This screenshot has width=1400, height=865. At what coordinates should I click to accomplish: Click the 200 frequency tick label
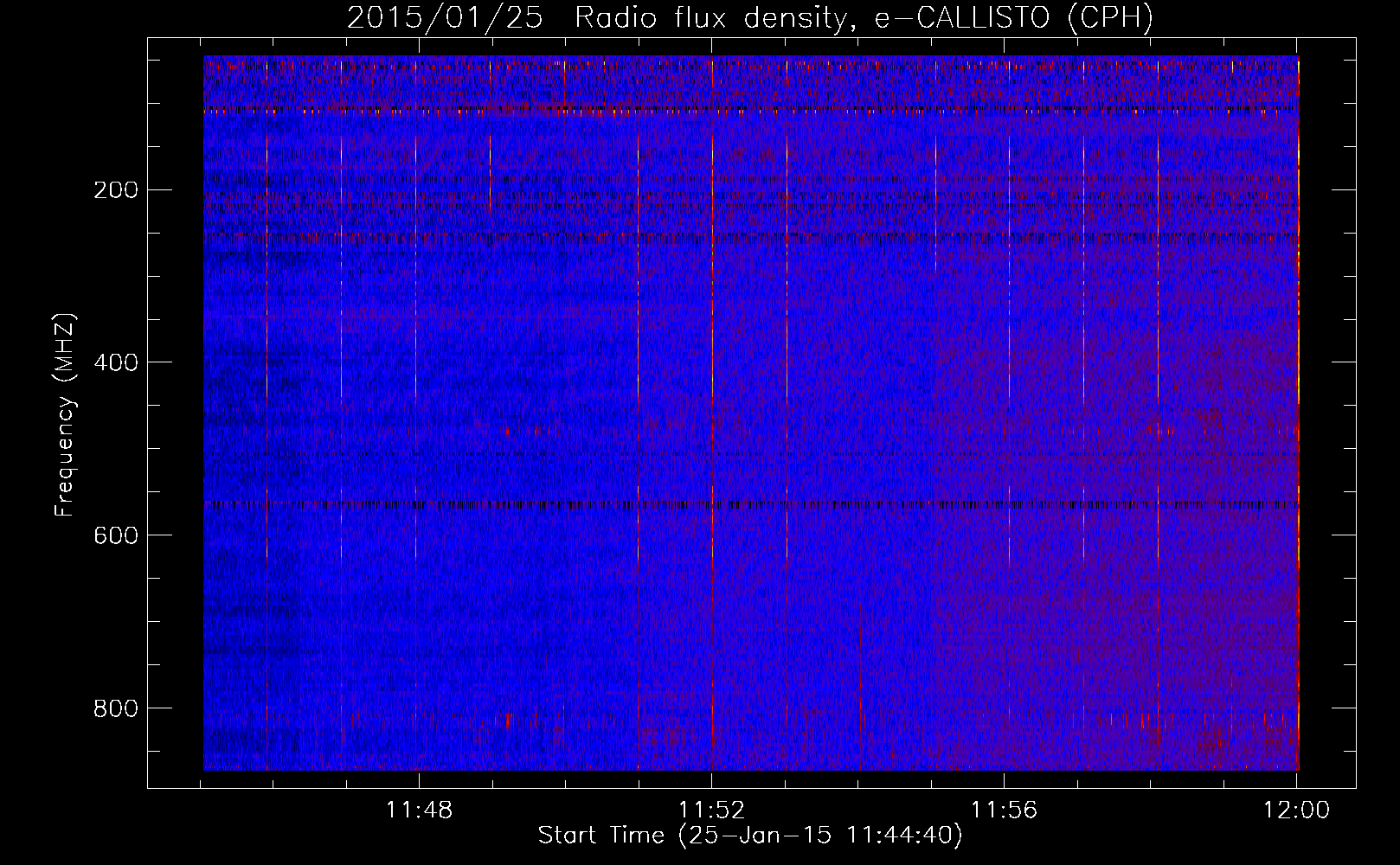(115, 189)
